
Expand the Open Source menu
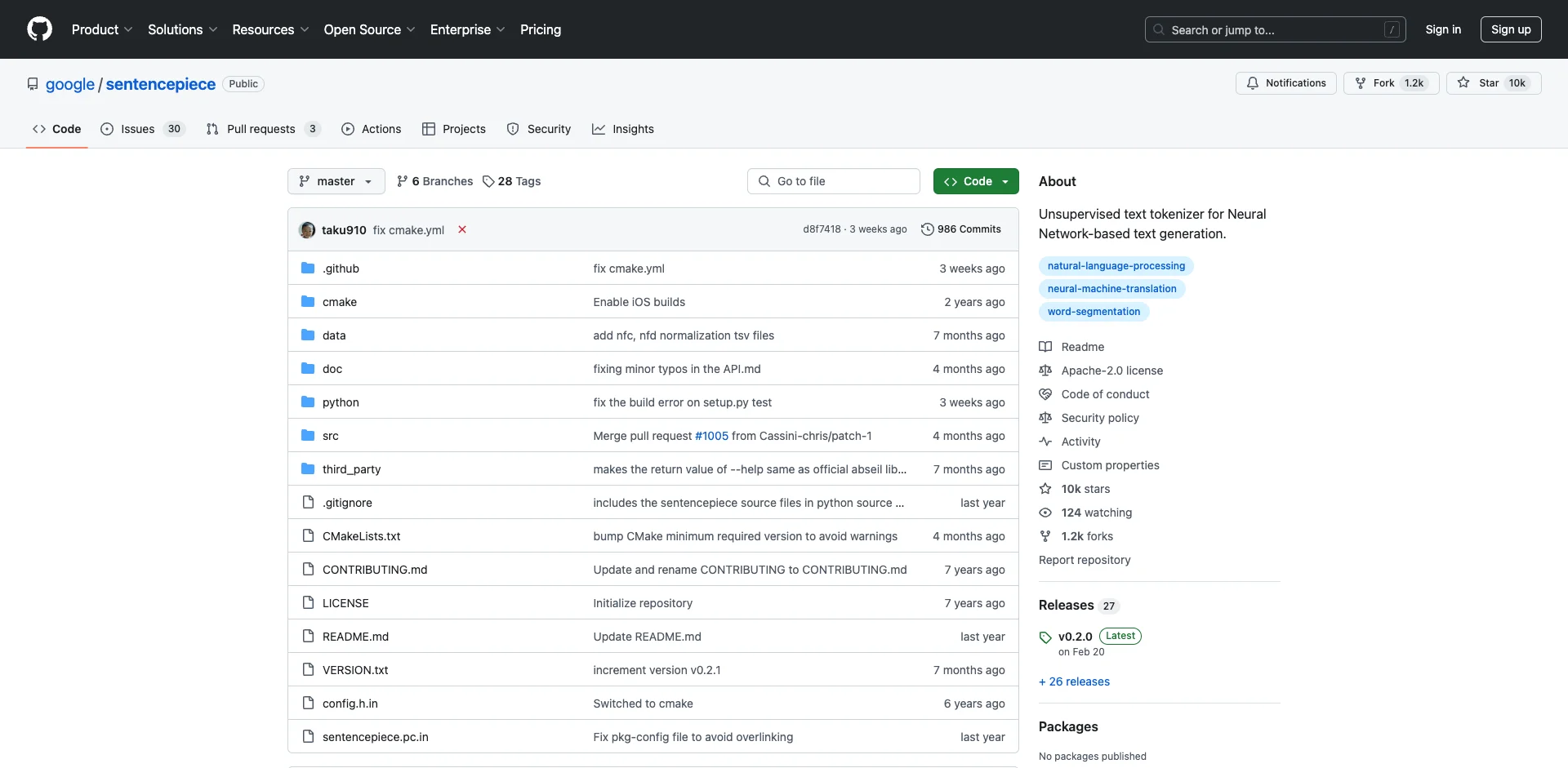pos(369,29)
